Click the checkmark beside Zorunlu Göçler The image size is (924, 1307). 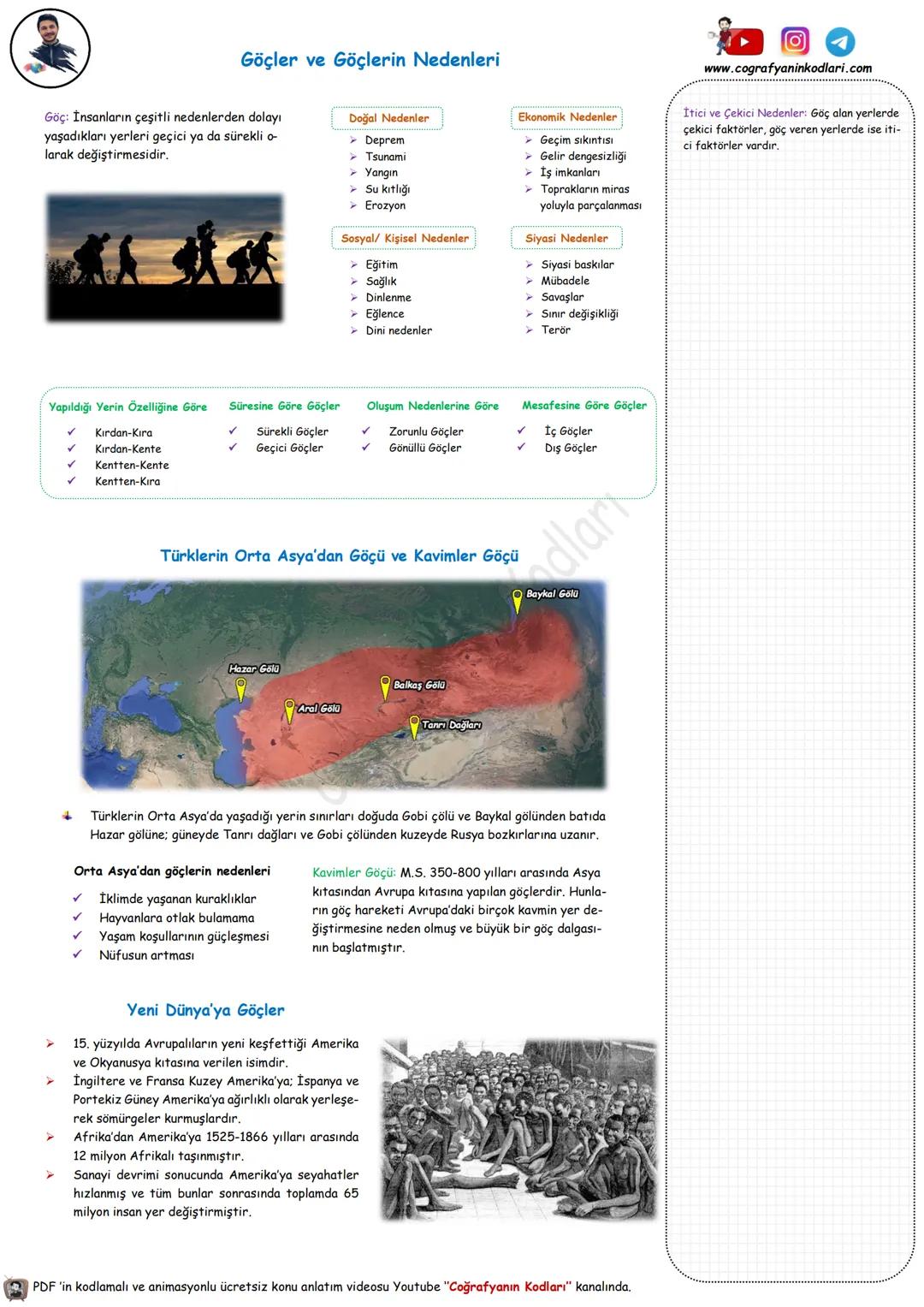point(366,431)
